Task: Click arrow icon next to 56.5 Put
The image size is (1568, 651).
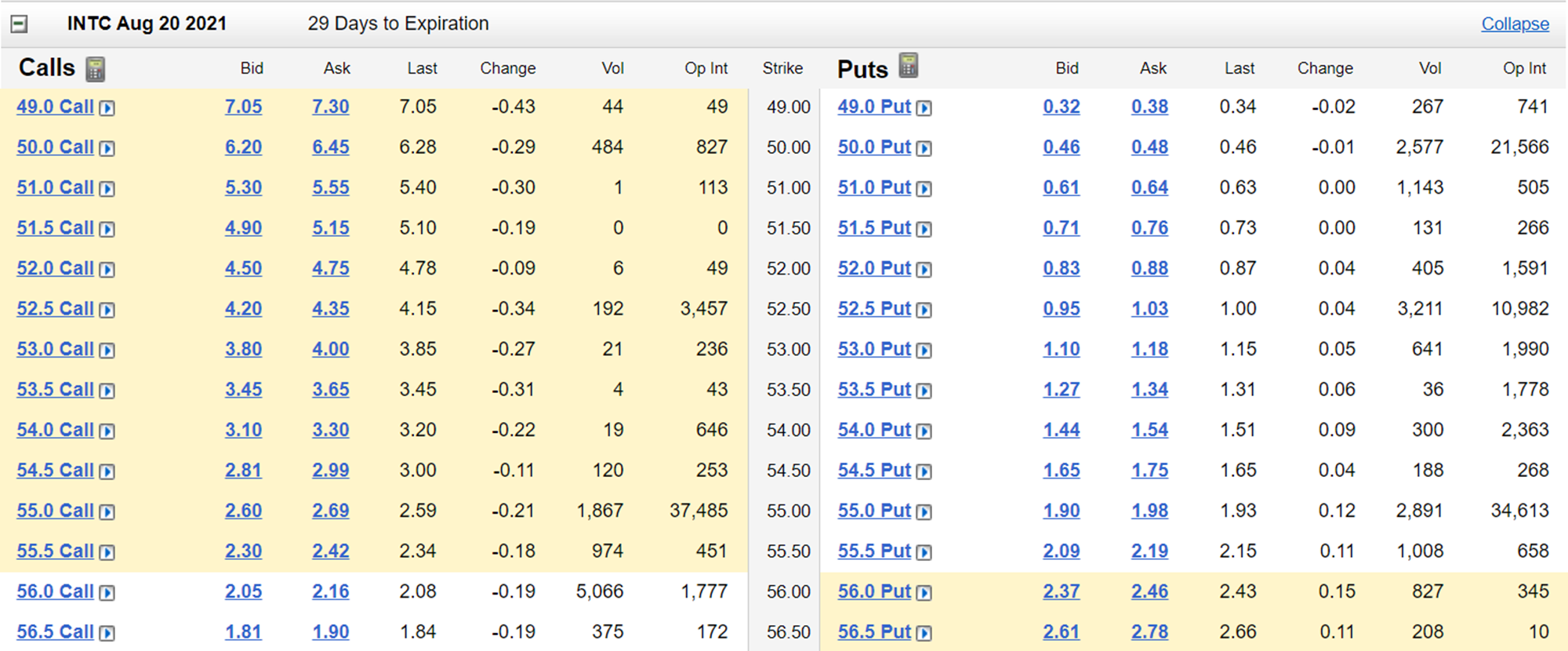Action: (924, 633)
